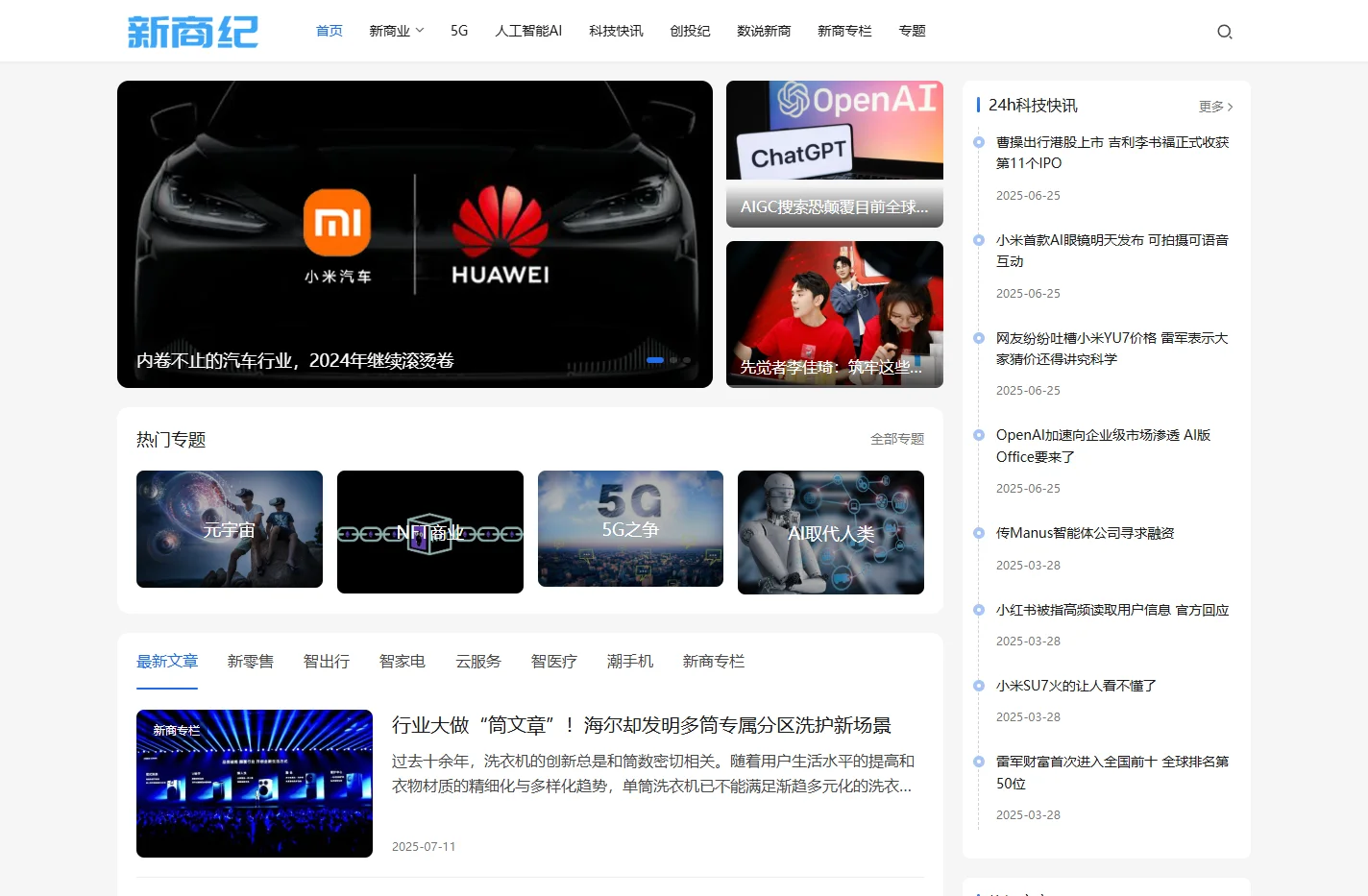Click 全部专题 link
The image size is (1368, 896).
[897, 439]
